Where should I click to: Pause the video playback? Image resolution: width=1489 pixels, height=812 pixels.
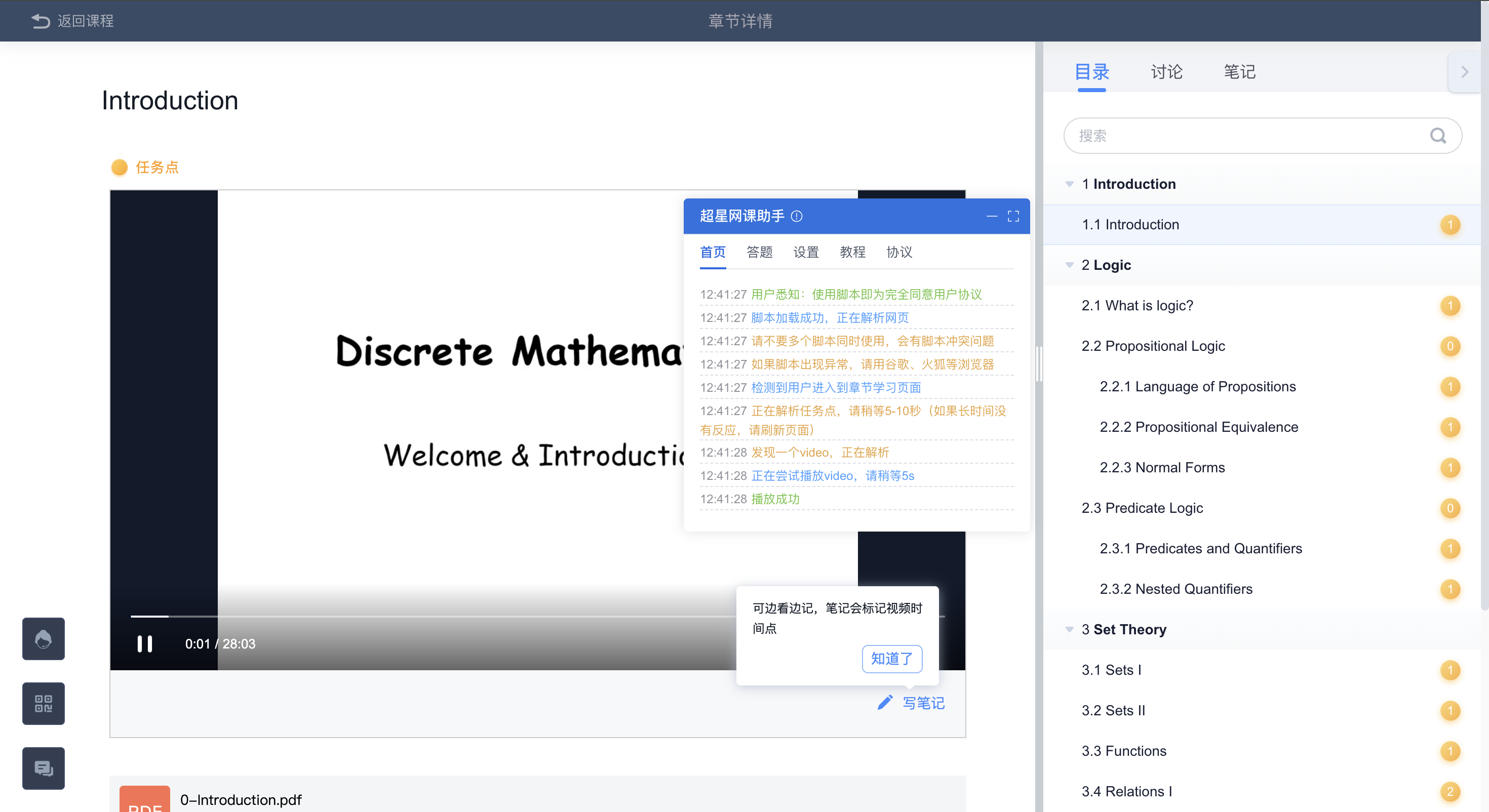click(144, 643)
